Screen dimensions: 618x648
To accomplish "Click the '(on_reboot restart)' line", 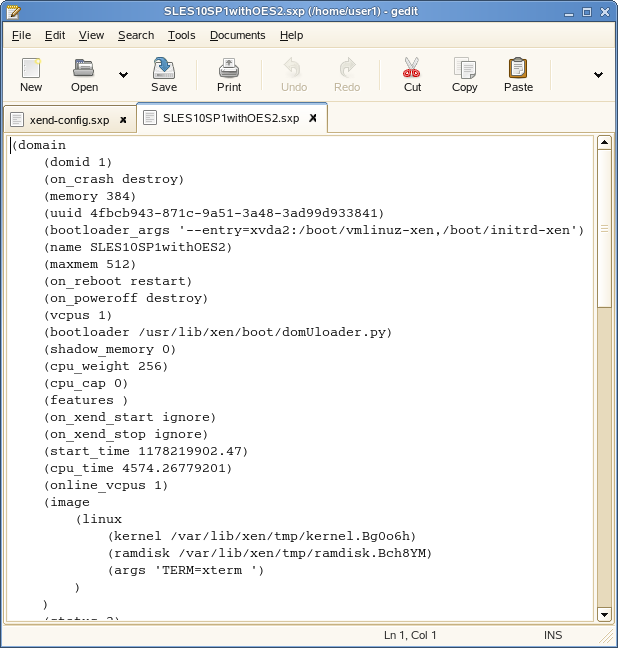I will [x=118, y=281].
